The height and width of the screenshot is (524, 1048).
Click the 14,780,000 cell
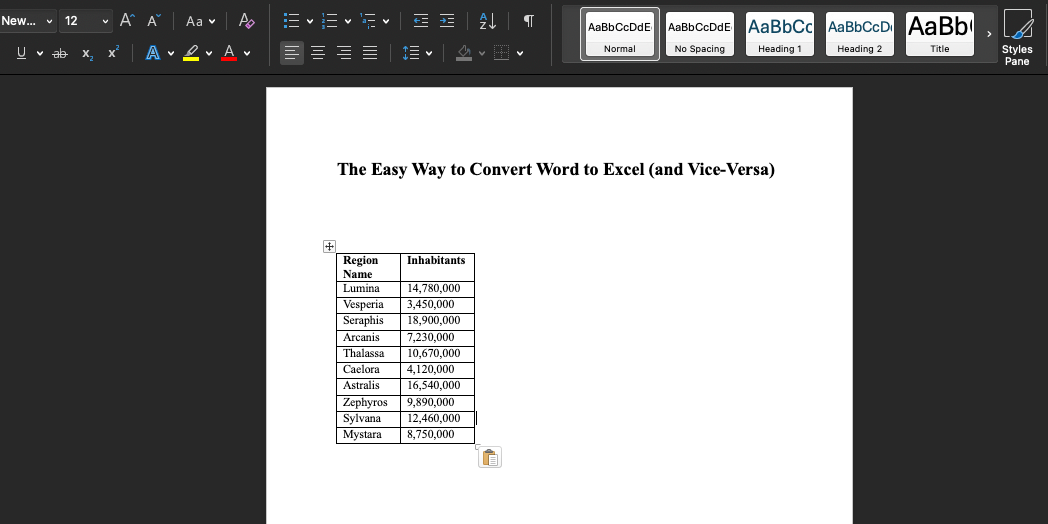click(x=437, y=289)
